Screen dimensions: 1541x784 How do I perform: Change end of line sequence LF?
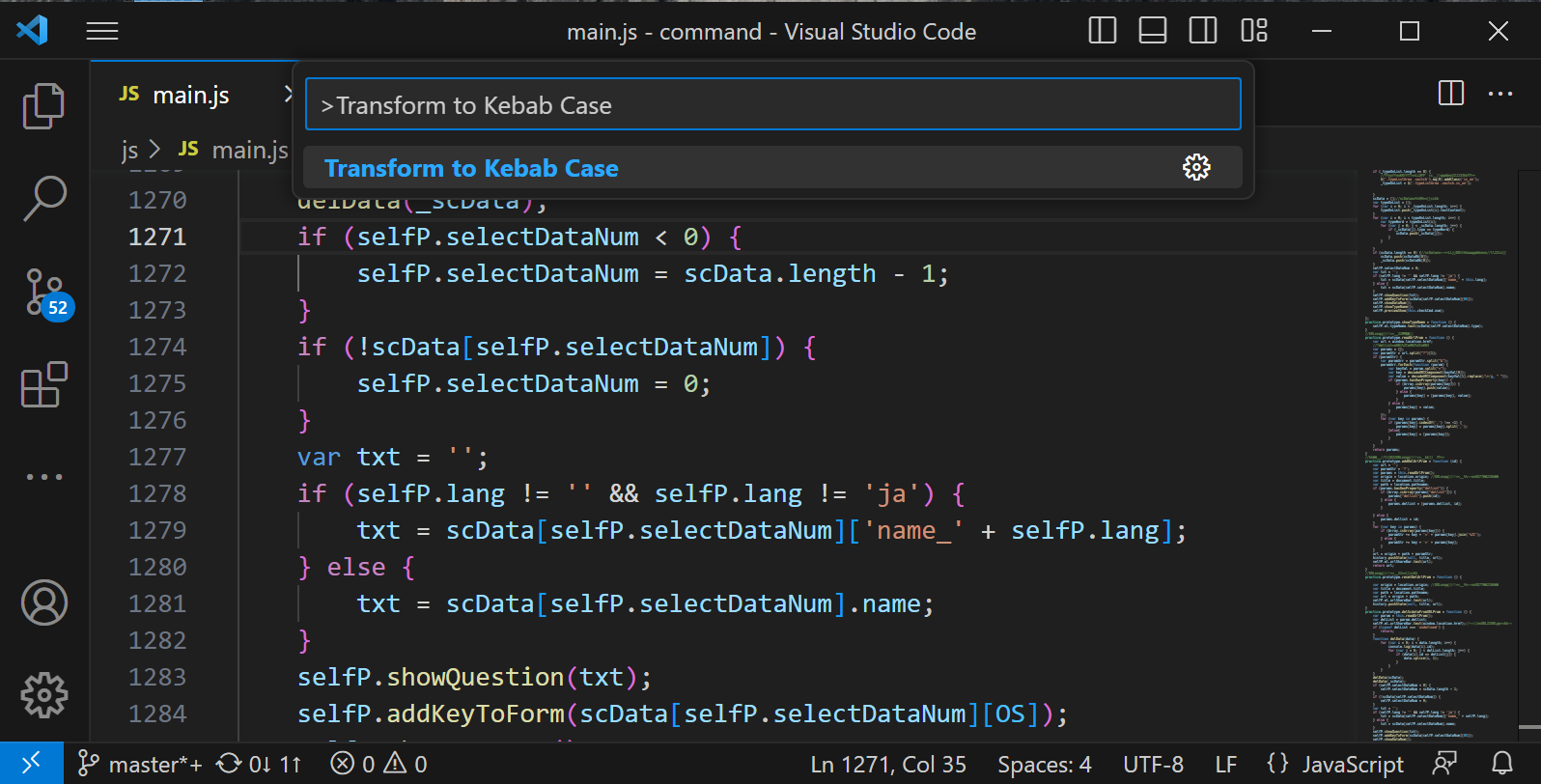point(1225,764)
